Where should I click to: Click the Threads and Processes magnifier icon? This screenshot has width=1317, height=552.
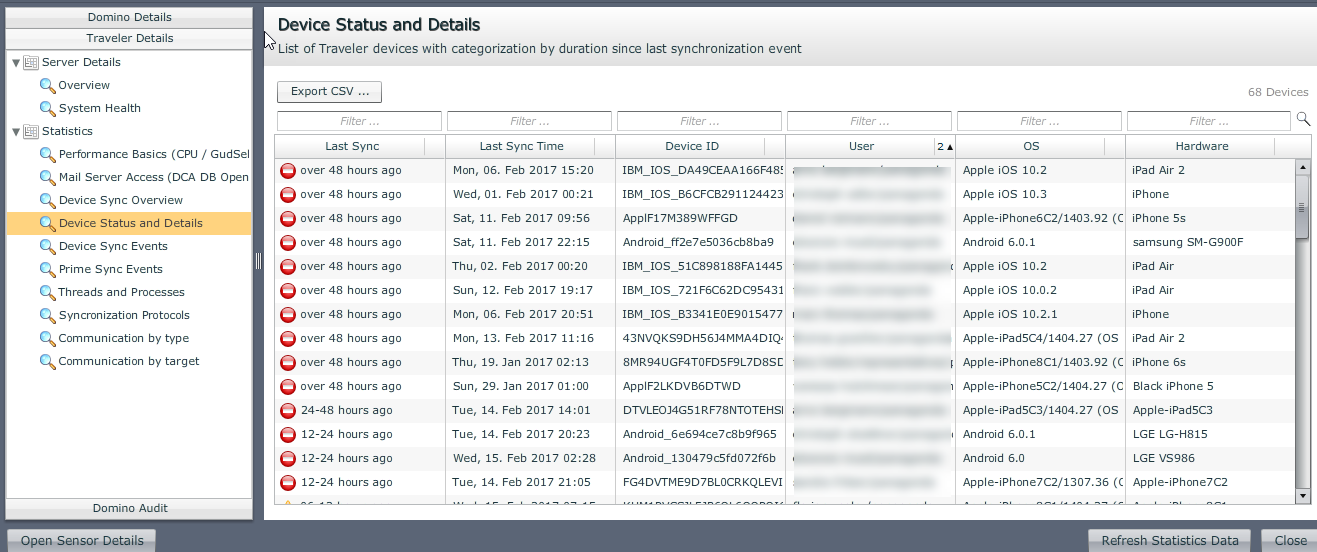click(47, 293)
